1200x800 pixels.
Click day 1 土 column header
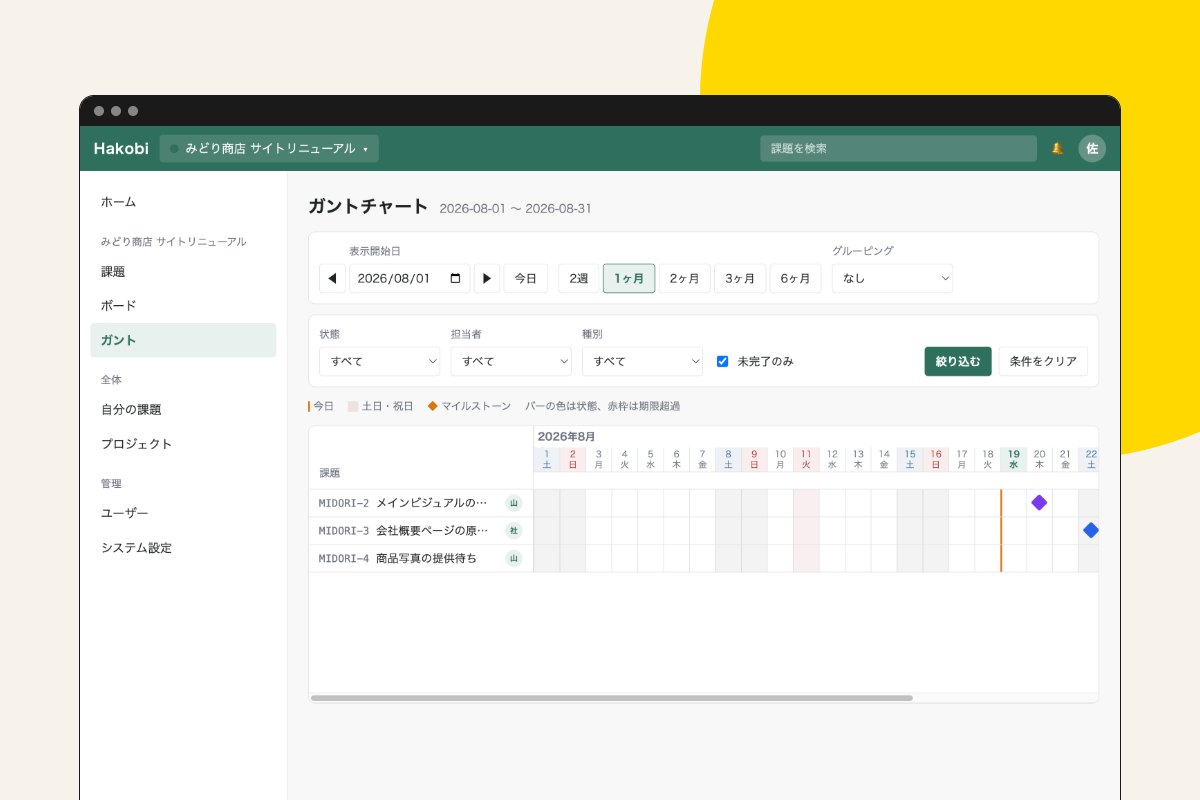pyautogui.click(x=547, y=459)
